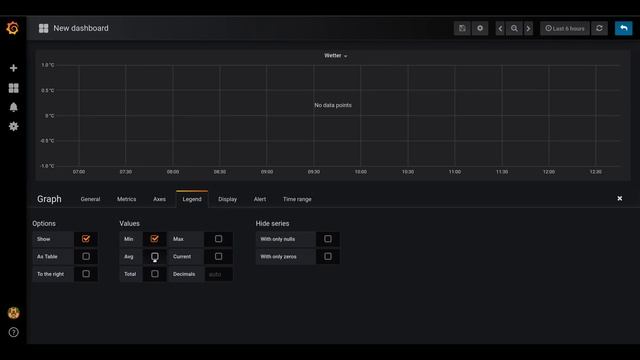Click the -1.0 °C y-axis label
Screen dimensions: 640x360
(47, 166)
